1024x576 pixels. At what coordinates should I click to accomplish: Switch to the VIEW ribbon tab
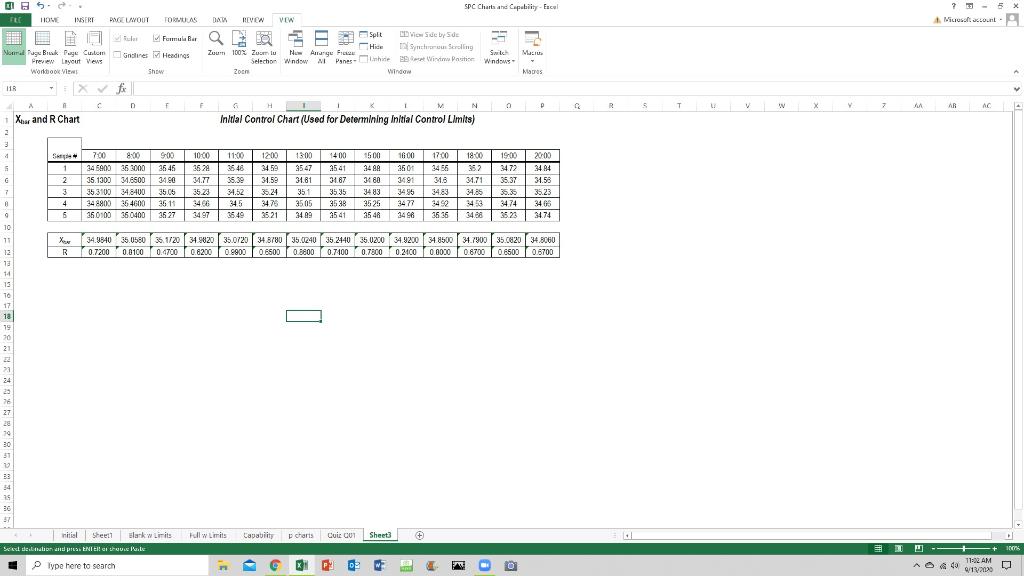coord(286,19)
